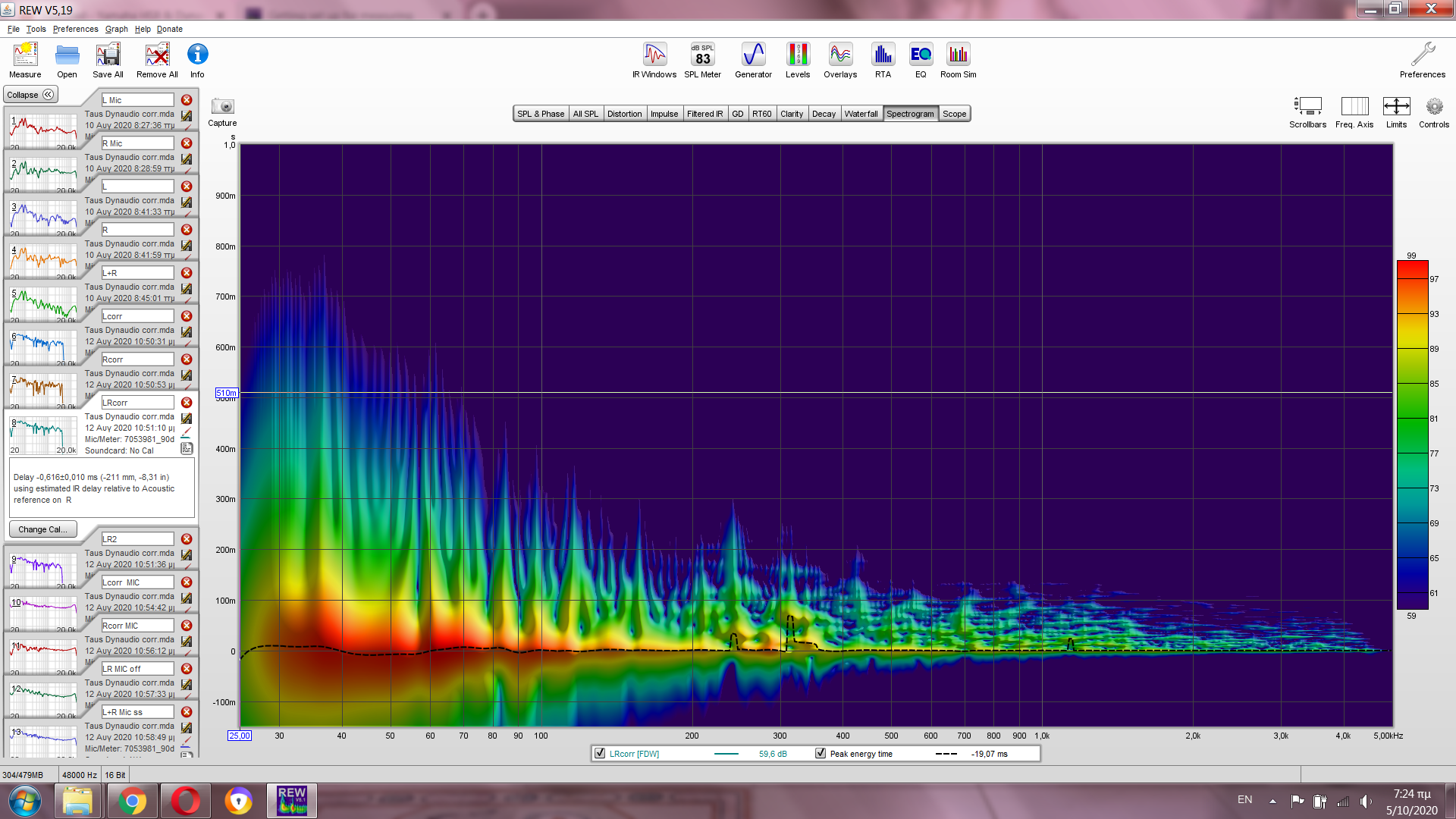Open the notes icon for the LRcorr measurement
The height and width of the screenshot is (819, 1456).
point(187,448)
